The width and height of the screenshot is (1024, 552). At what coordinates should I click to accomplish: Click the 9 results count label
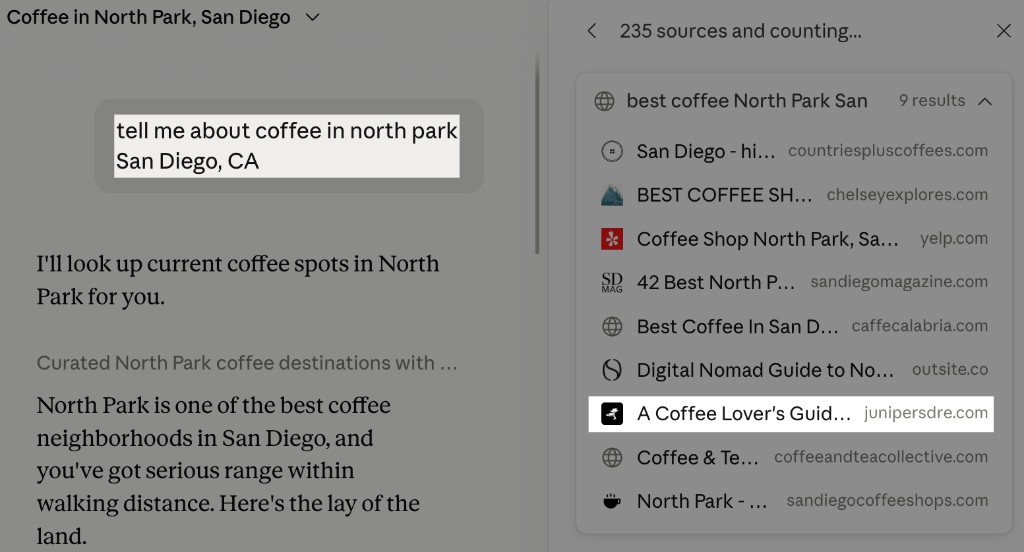tap(932, 101)
